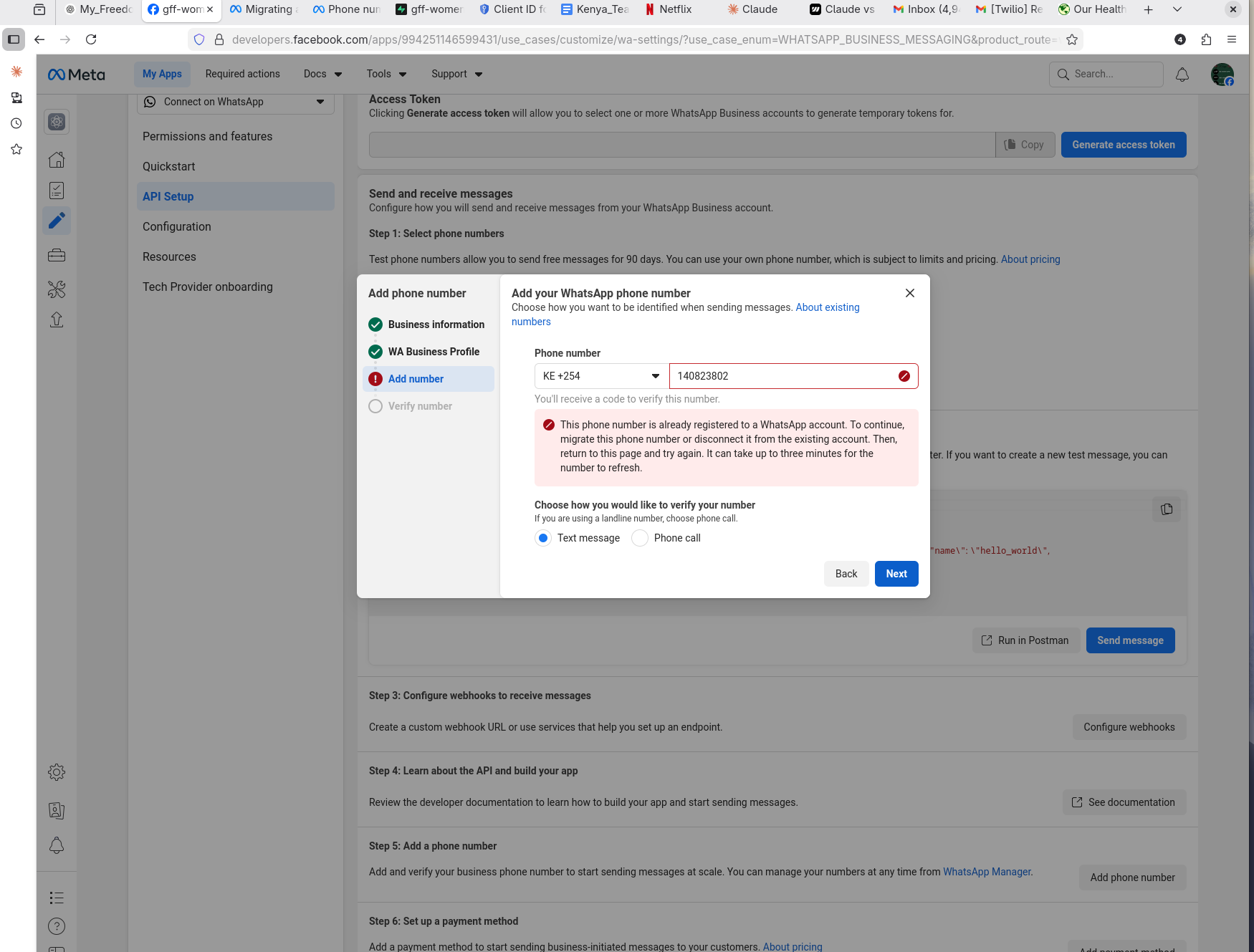
Task: Click the briefcase icon in left sidebar
Action: click(x=57, y=256)
